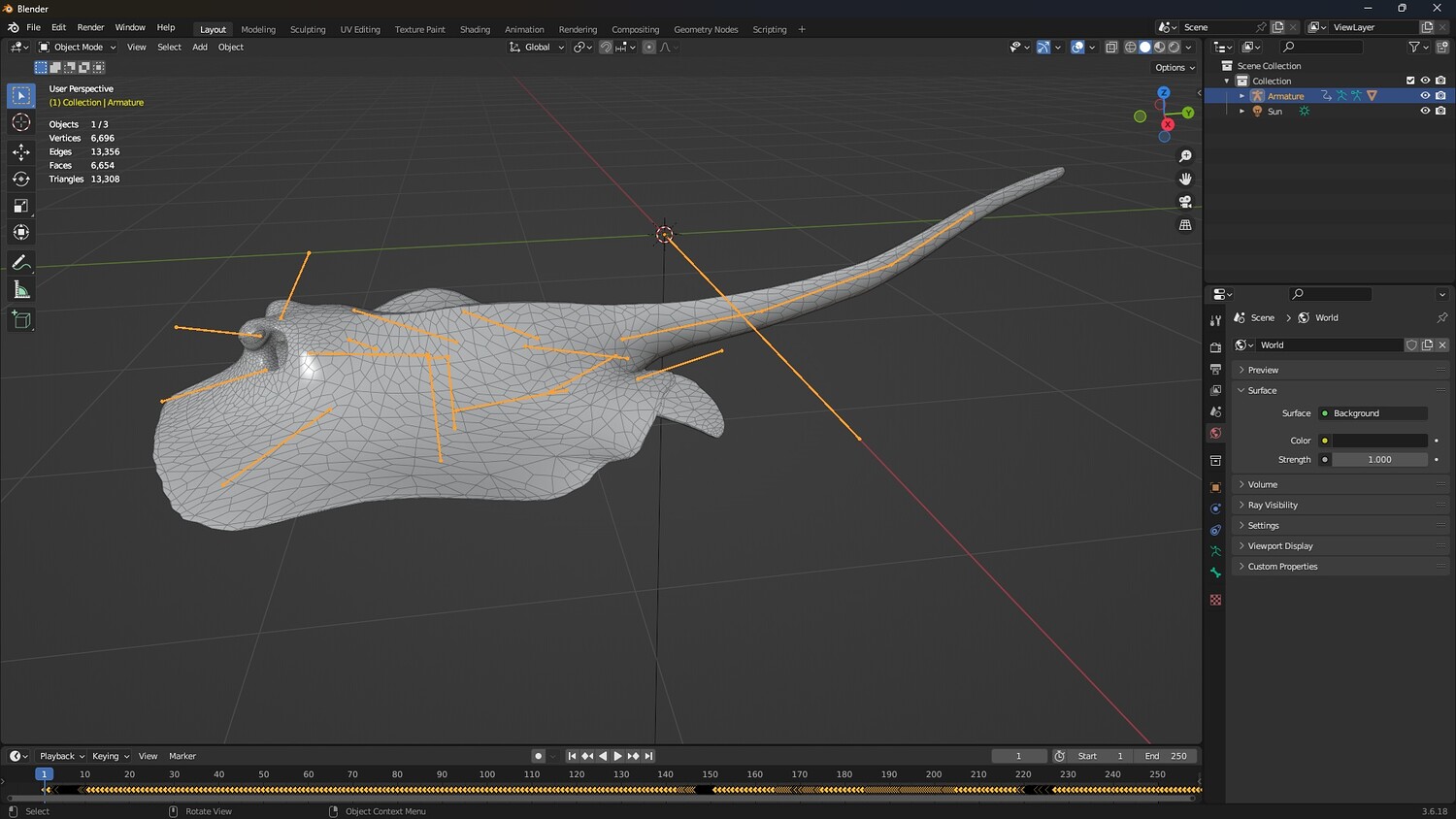Choose the Scale tool
Image resolution: width=1456 pixels, height=819 pixels.
21,206
